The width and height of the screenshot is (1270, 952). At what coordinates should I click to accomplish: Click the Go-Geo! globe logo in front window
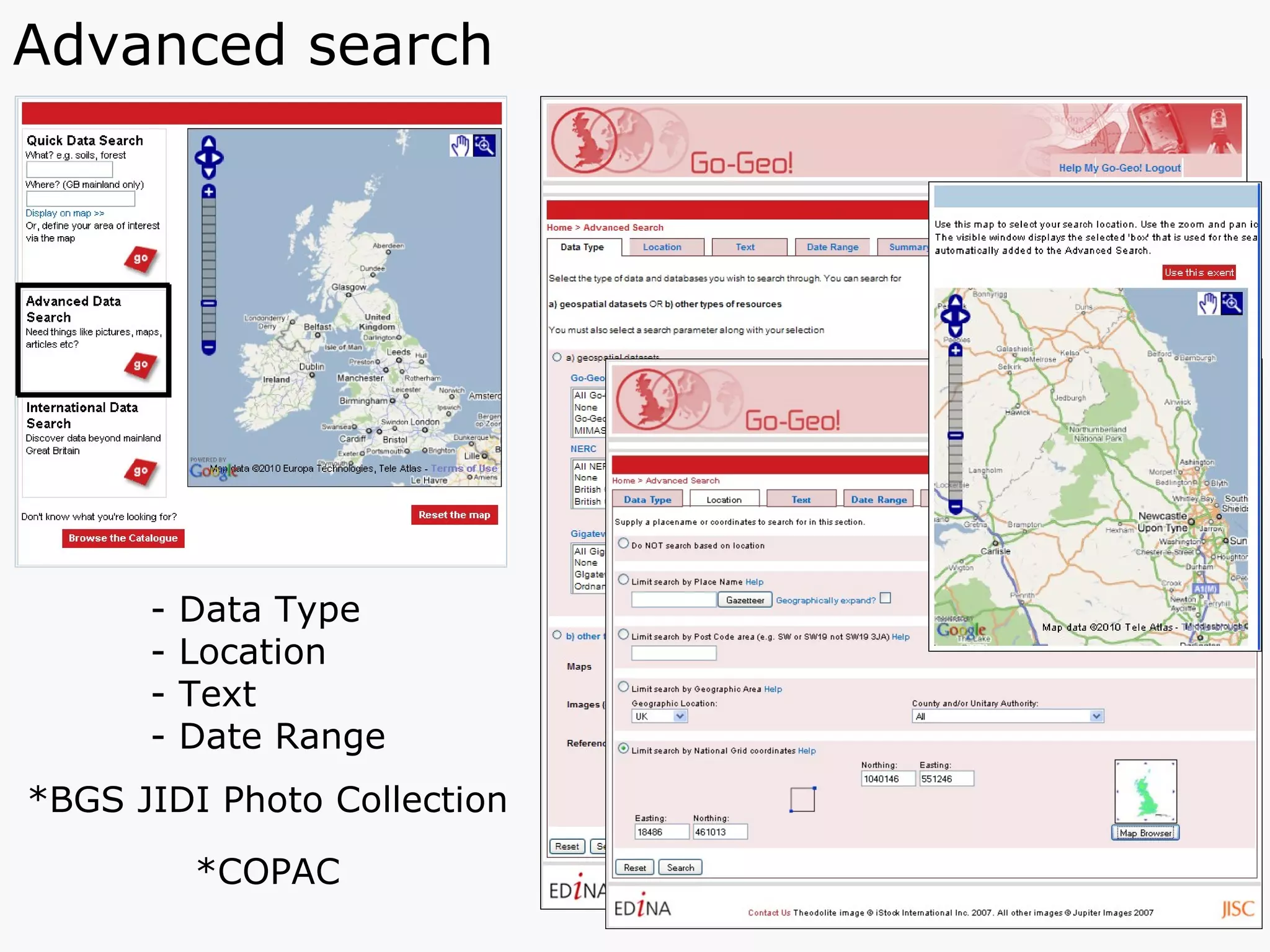[x=679, y=400]
